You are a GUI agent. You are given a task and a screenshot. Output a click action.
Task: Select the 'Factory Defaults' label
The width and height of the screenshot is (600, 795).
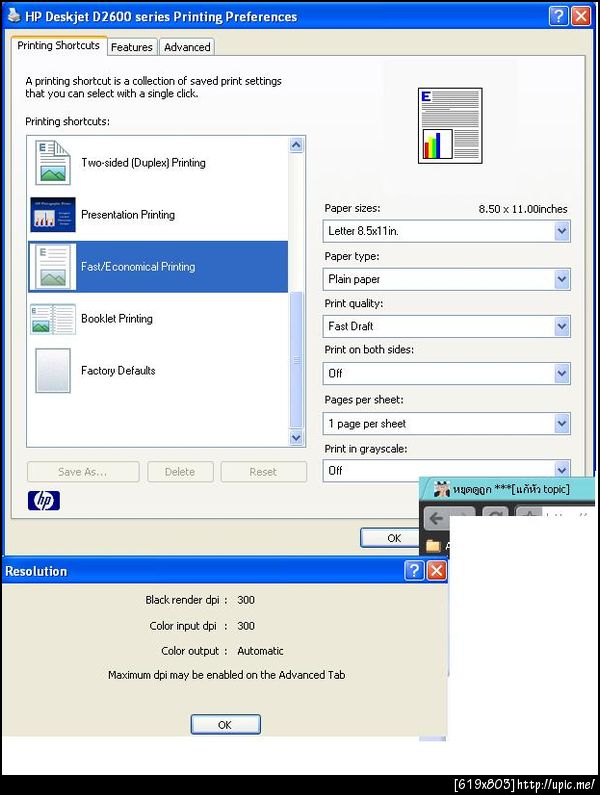pos(118,371)
